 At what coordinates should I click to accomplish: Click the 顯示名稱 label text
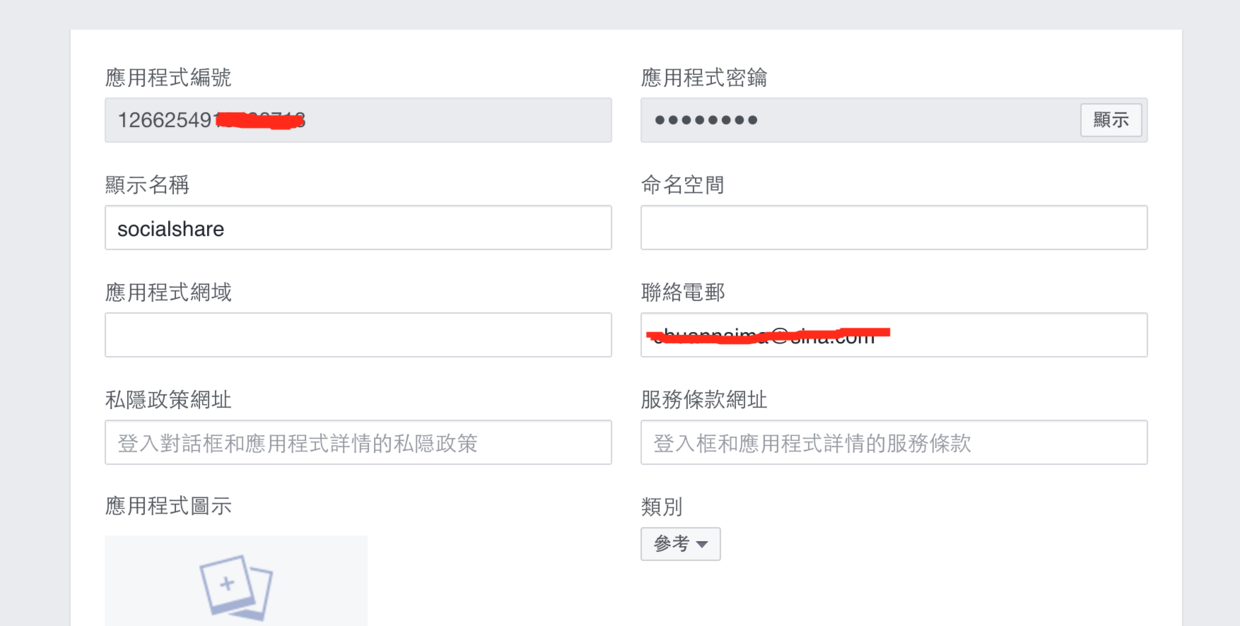[x=147, y=185]
